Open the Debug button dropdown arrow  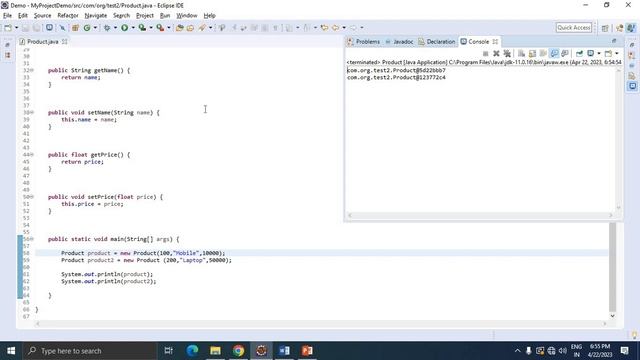tap(116, 28)
